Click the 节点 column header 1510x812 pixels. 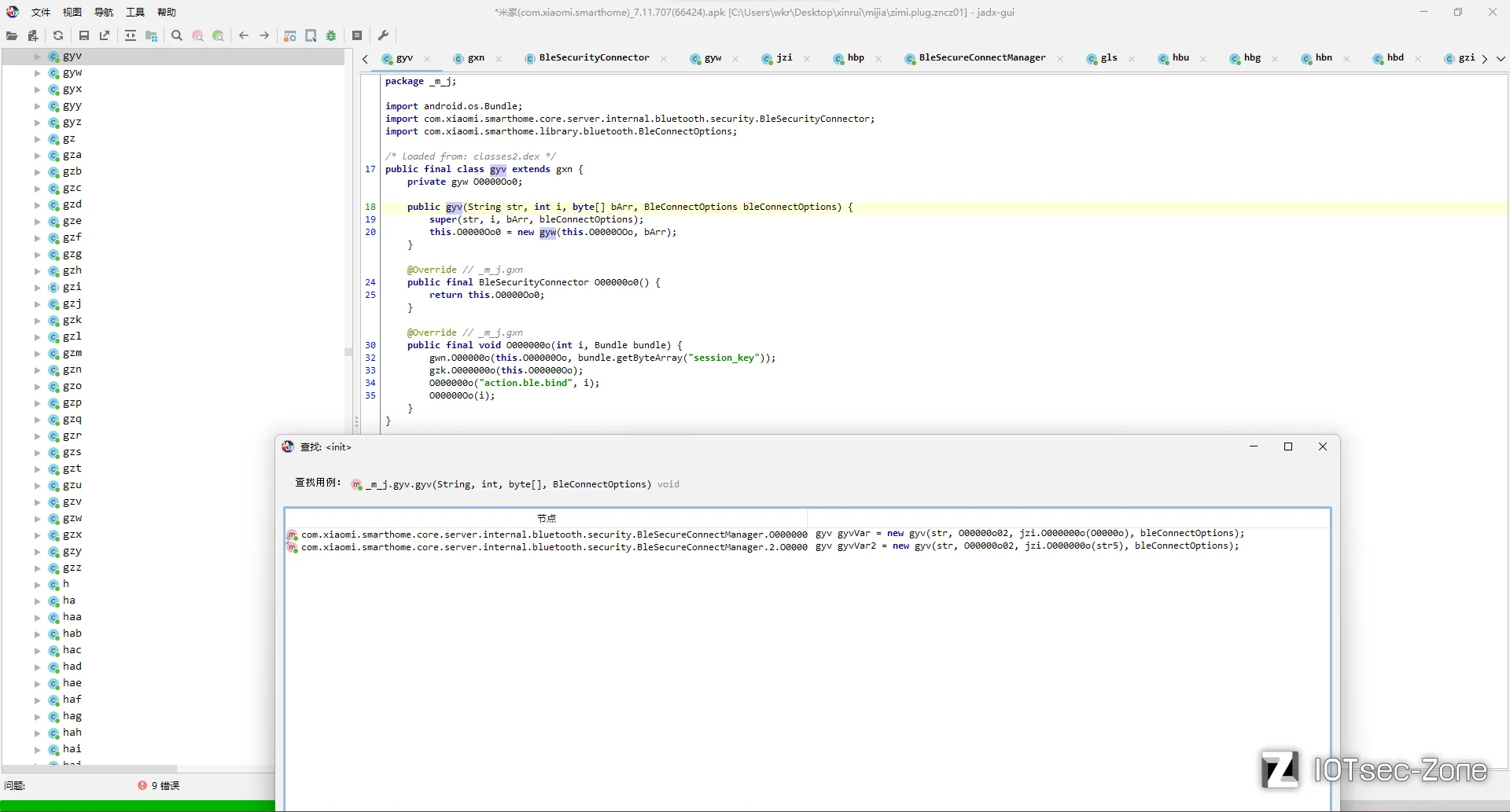547,518
